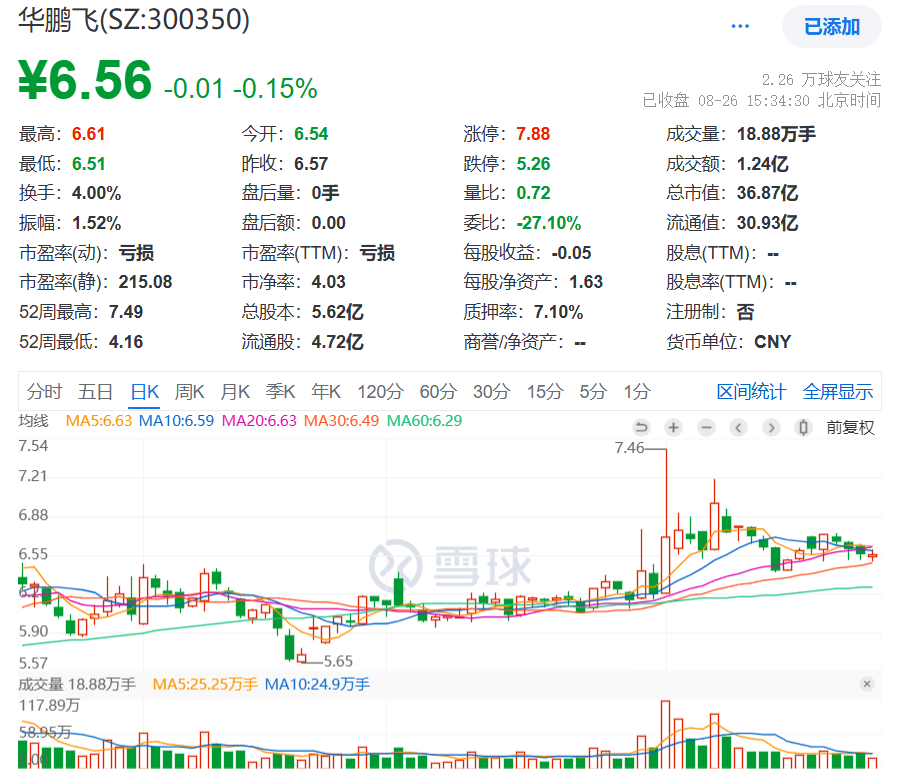Screen dimensions: 910x769
Task: Click the 跌停 value 5.26
Action: coord(533,164)
